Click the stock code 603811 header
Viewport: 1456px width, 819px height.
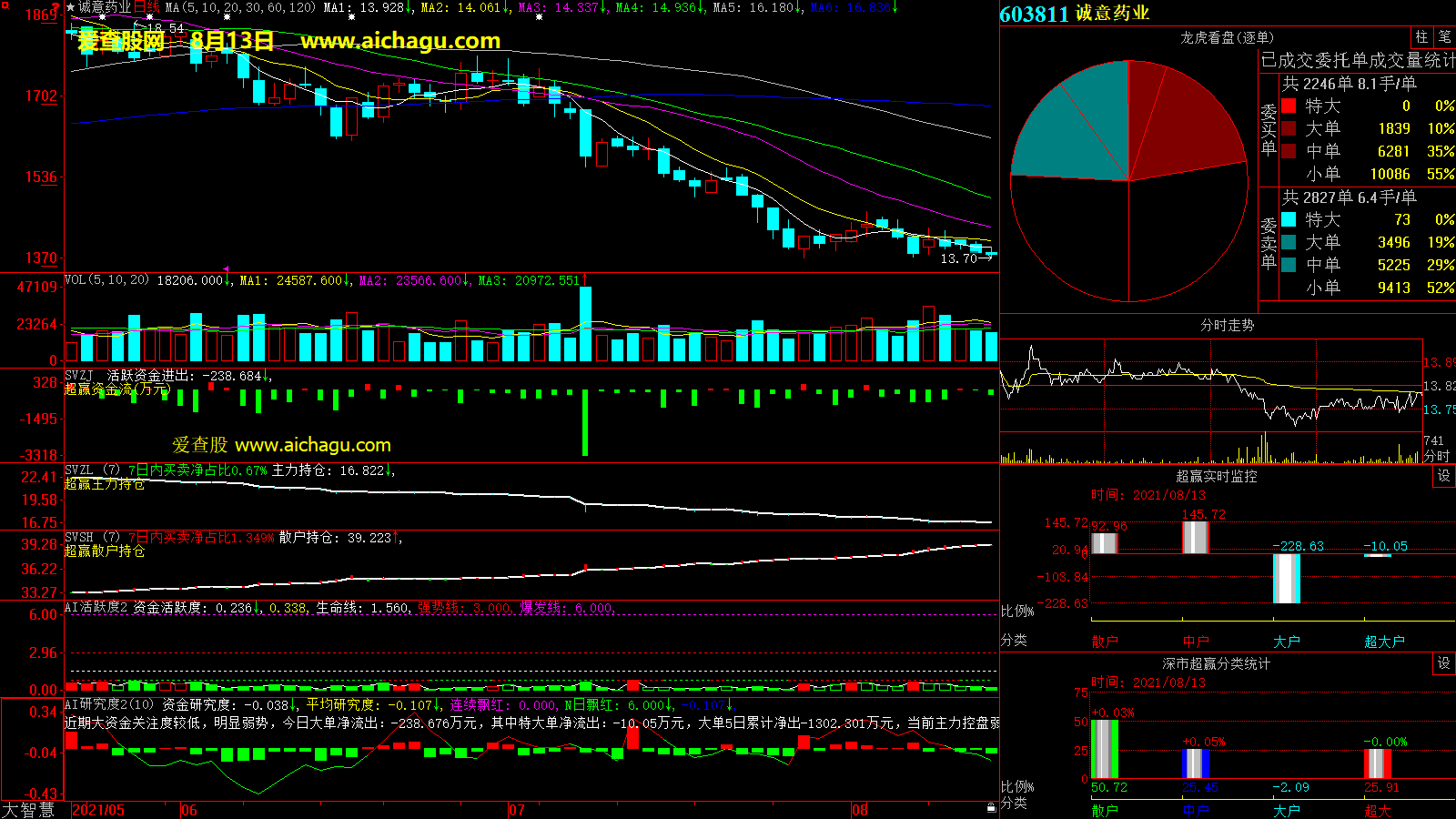(x=1034, y=14)
